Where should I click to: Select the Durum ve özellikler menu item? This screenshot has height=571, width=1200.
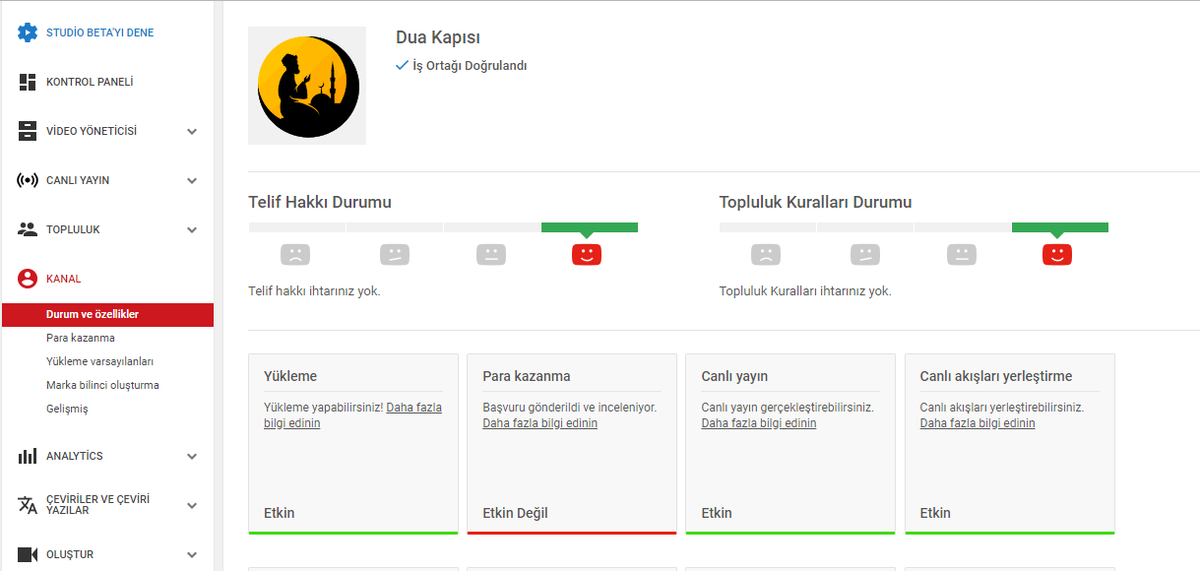click(x=107, y=314)
